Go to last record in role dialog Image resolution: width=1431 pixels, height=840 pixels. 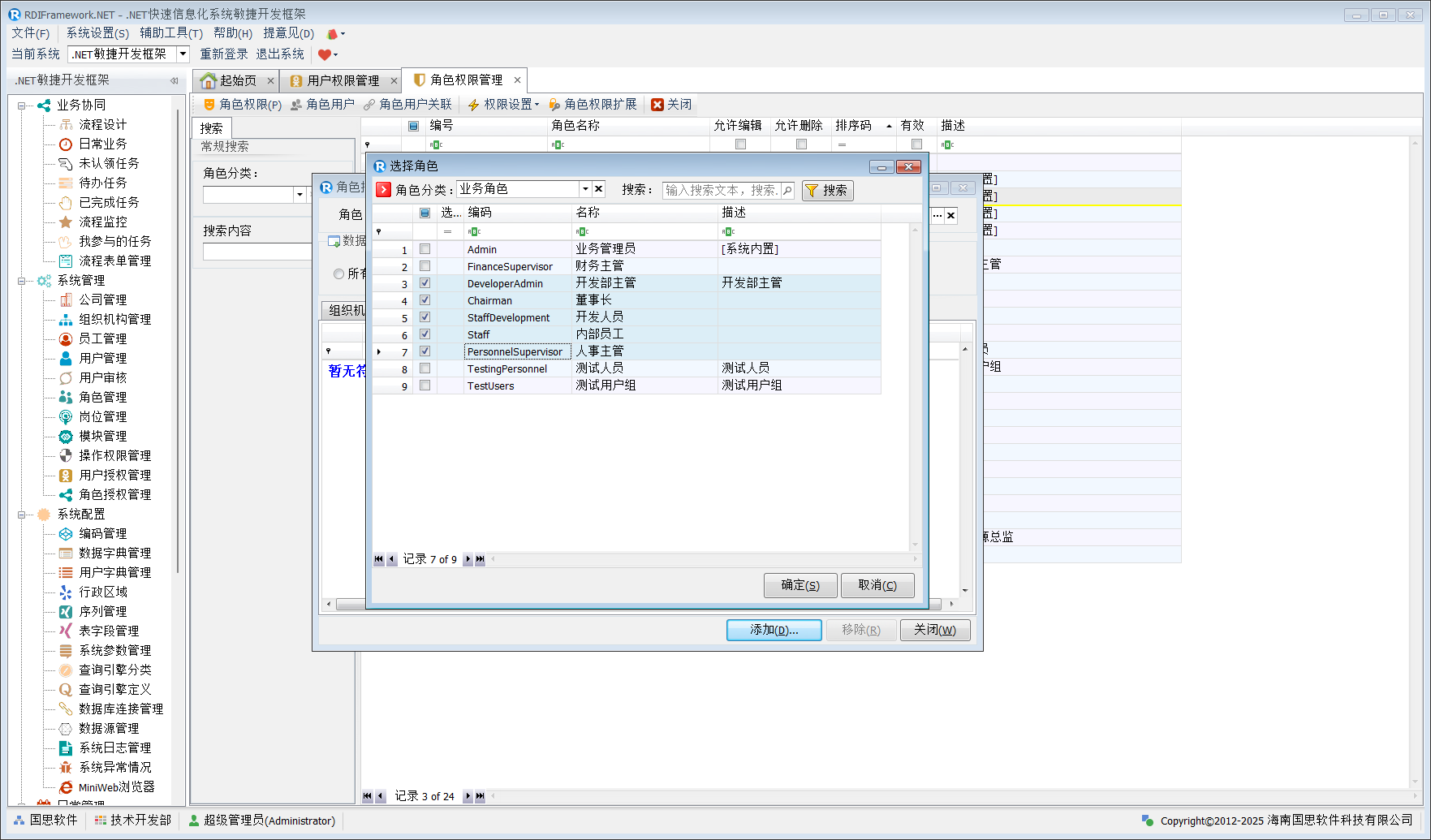pos(480,559)
